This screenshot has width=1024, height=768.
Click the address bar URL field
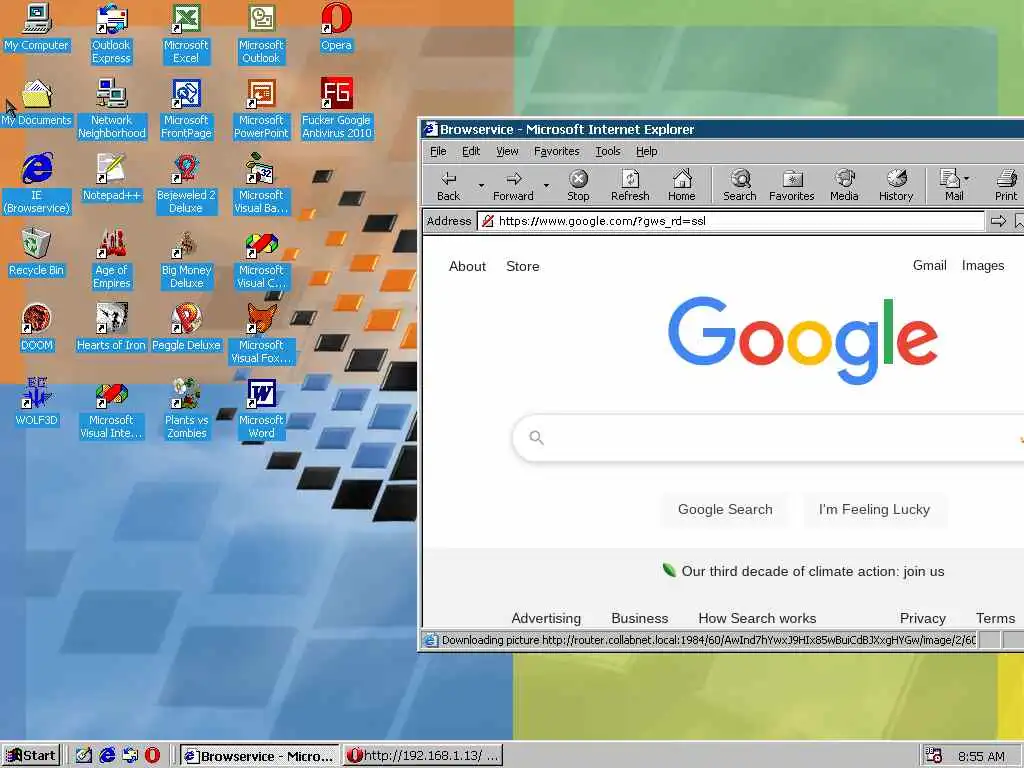tap(731, 221)
